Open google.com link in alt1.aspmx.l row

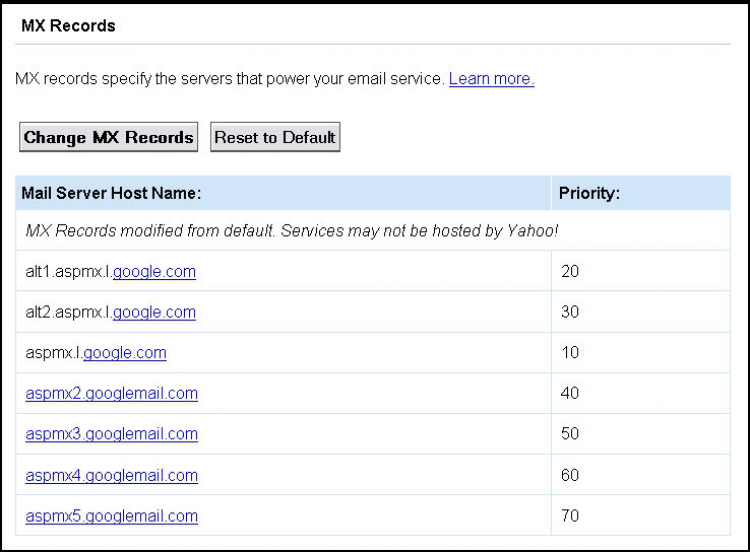point(154,272)
